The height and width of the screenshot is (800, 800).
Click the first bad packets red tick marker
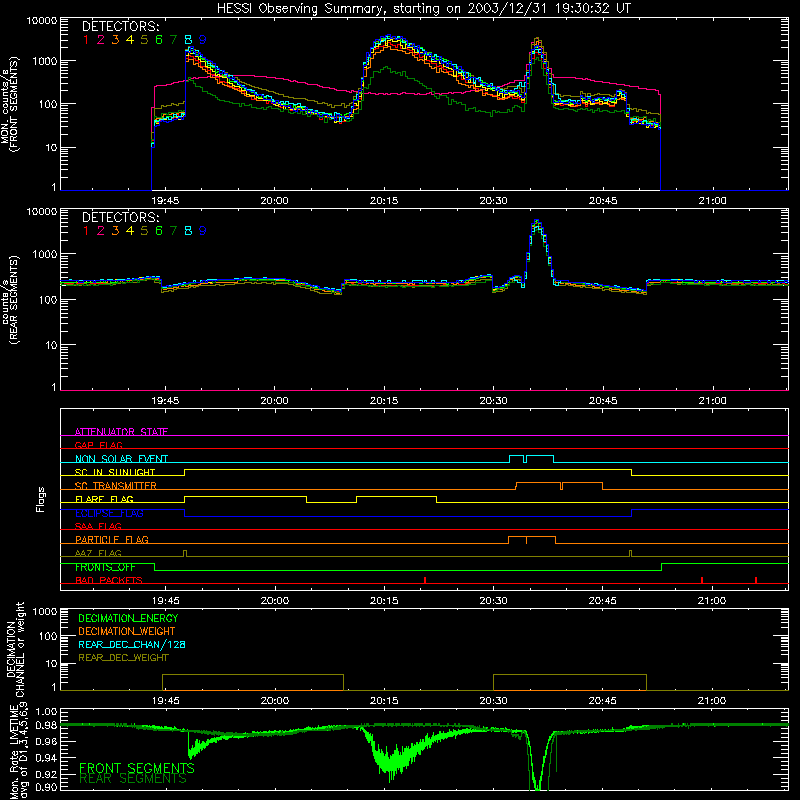pos(425,580)
